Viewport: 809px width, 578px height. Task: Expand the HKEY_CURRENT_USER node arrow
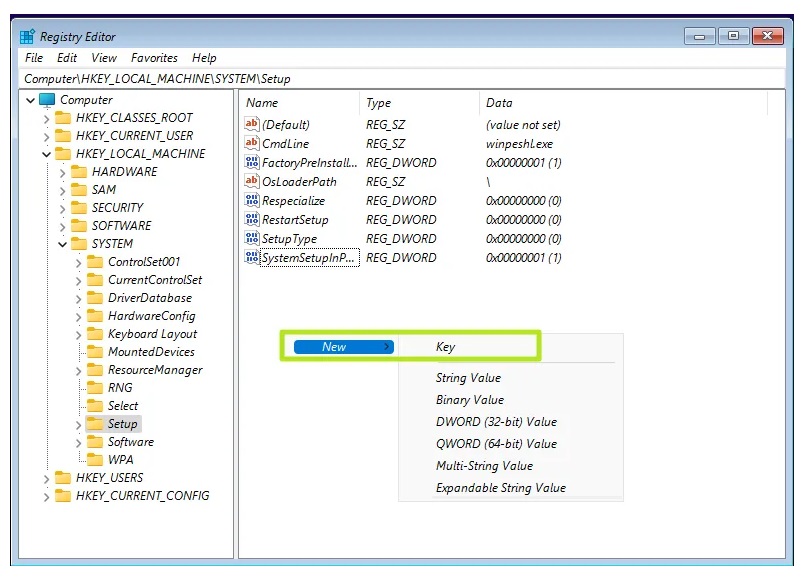46,136
